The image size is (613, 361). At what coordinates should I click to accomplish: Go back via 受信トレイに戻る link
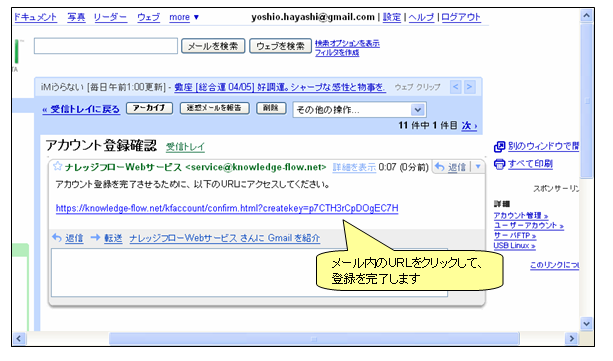click(x=81, y=109)
